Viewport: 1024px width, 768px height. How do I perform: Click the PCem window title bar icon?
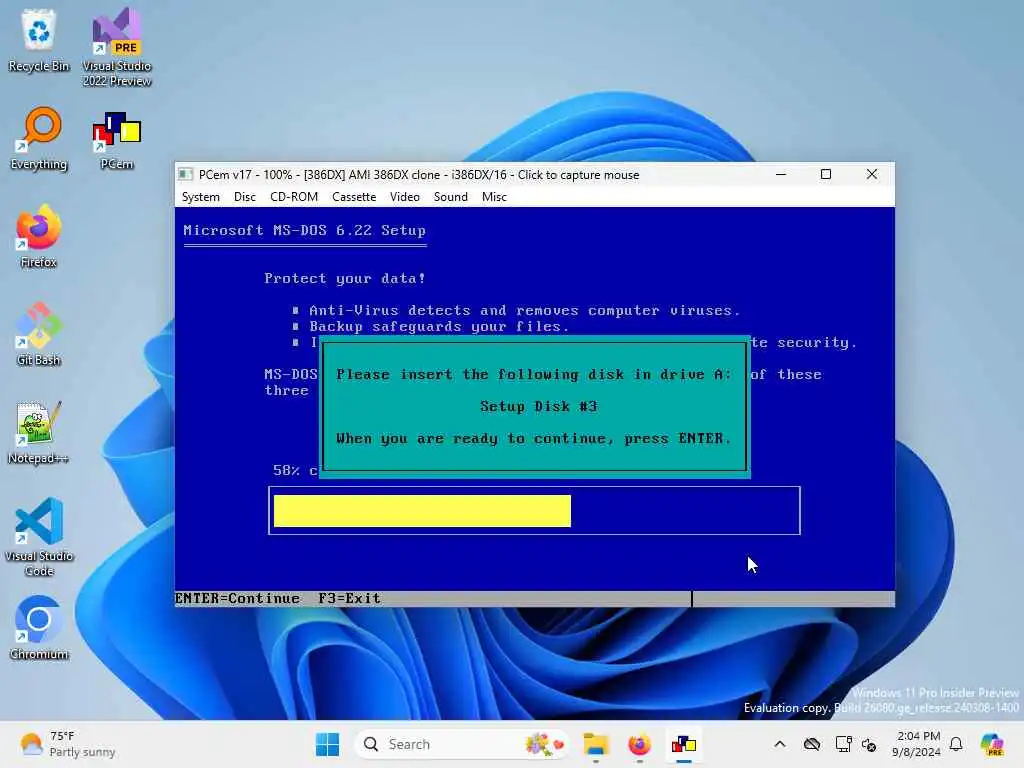click(x=185, y=174)
